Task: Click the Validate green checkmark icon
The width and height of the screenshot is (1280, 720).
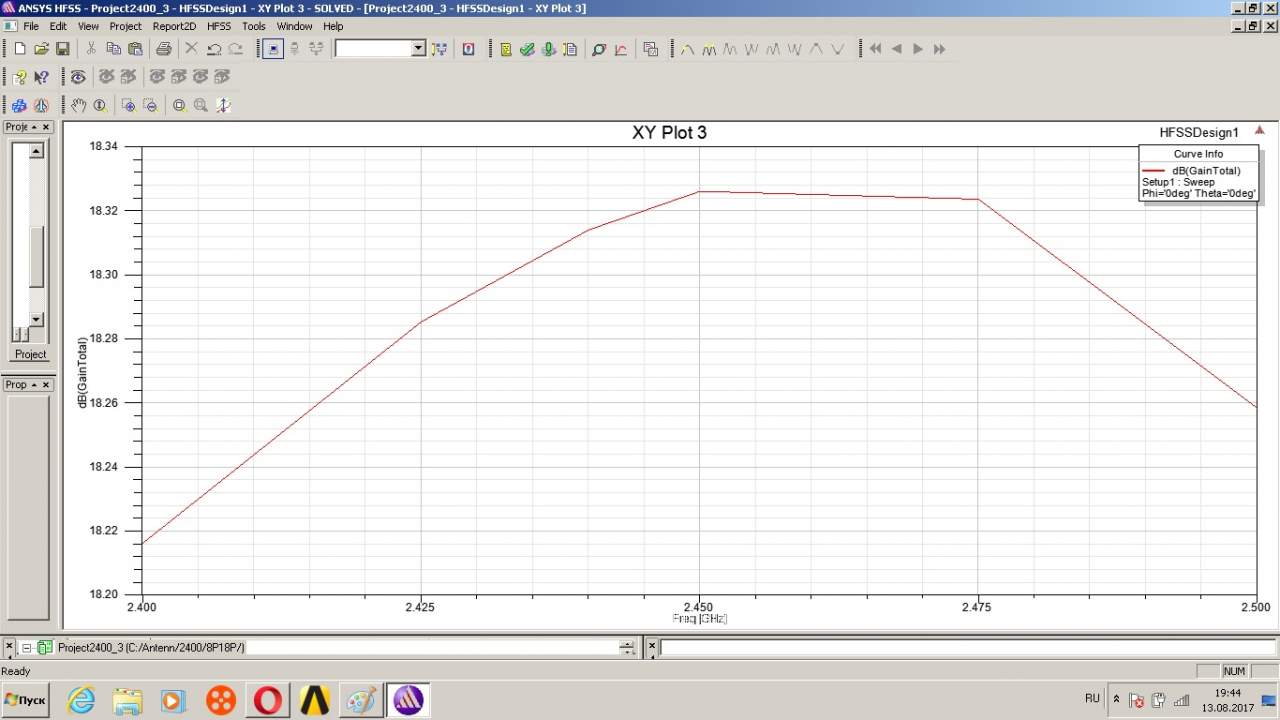Action: 527,49
